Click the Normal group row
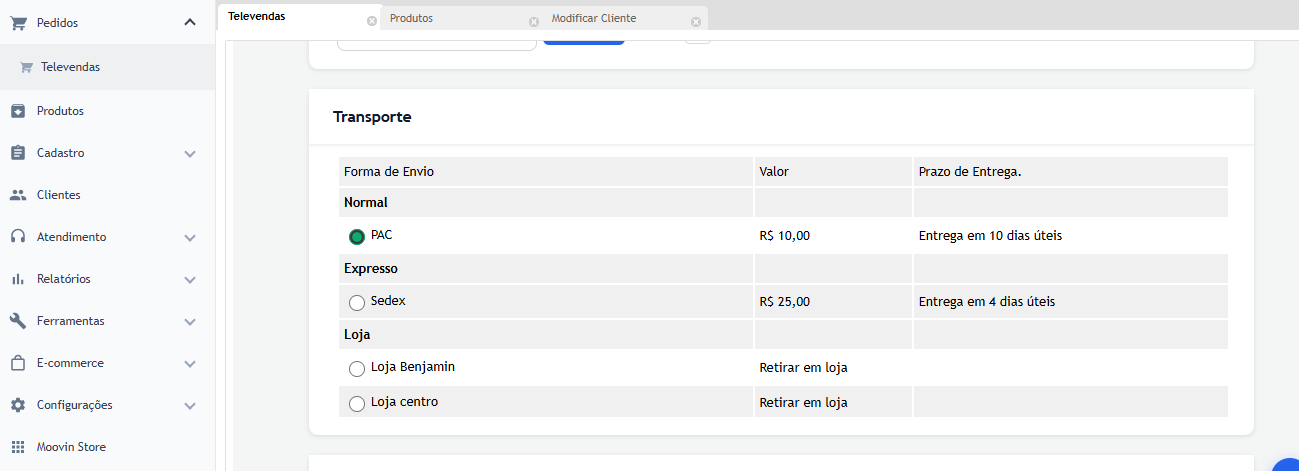Screen dimensions: 1299x471 pos(783,202)
